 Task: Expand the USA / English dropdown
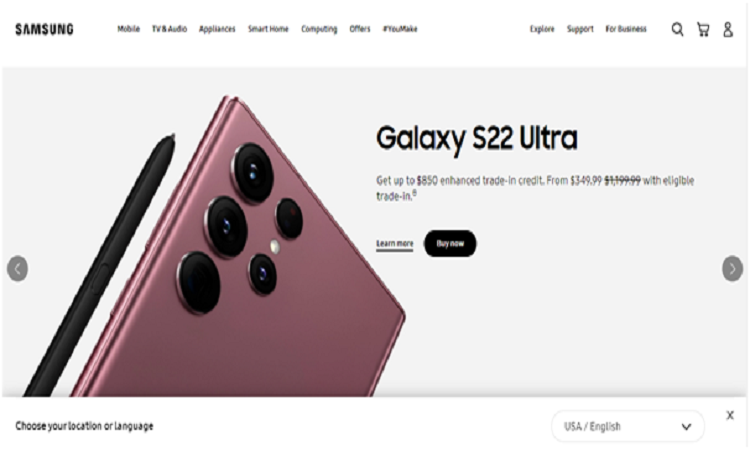628,426
